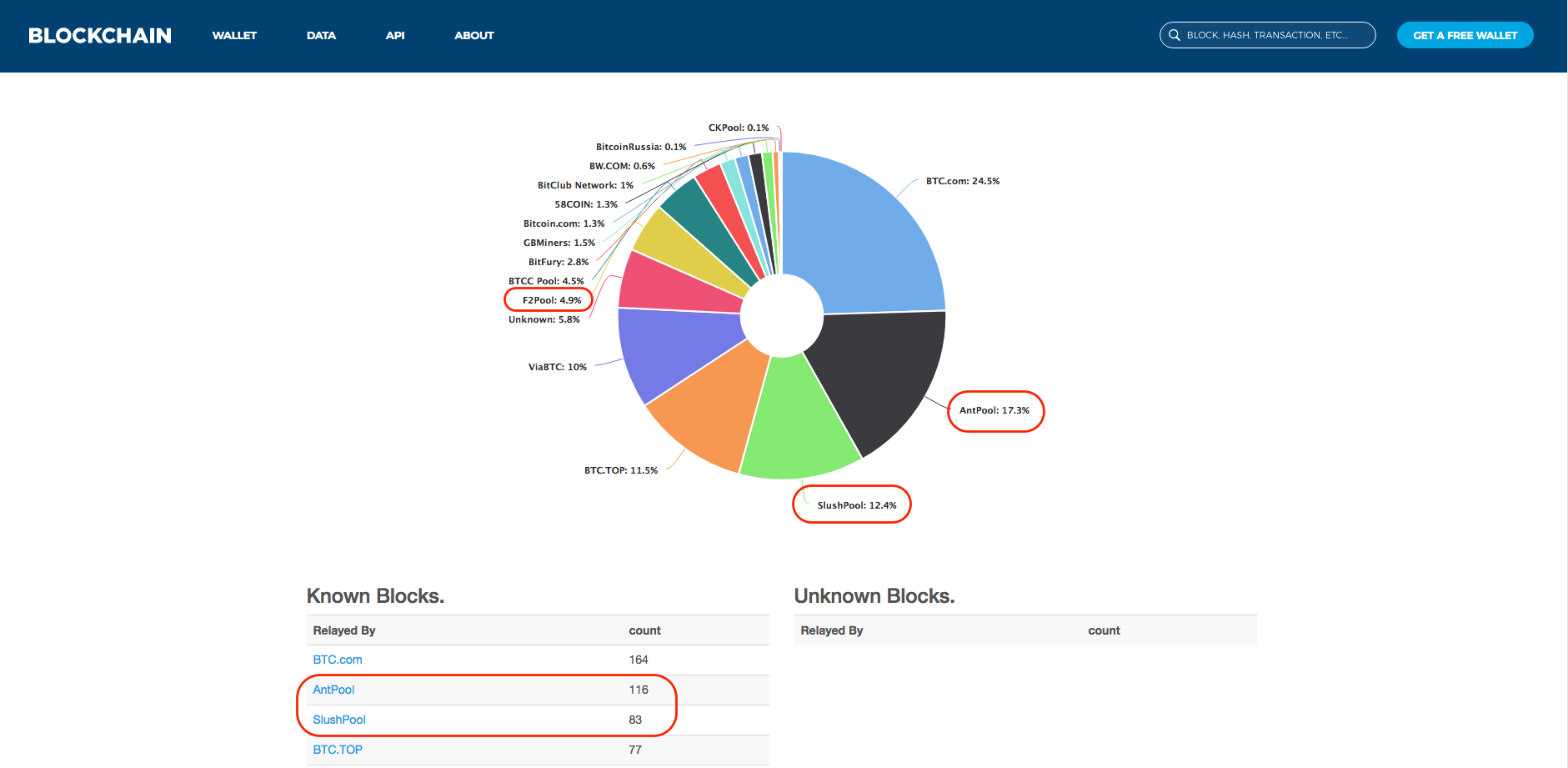Click the search magnifier icon
This screenshot has width=1568, height=768.
pos(1174,35)
